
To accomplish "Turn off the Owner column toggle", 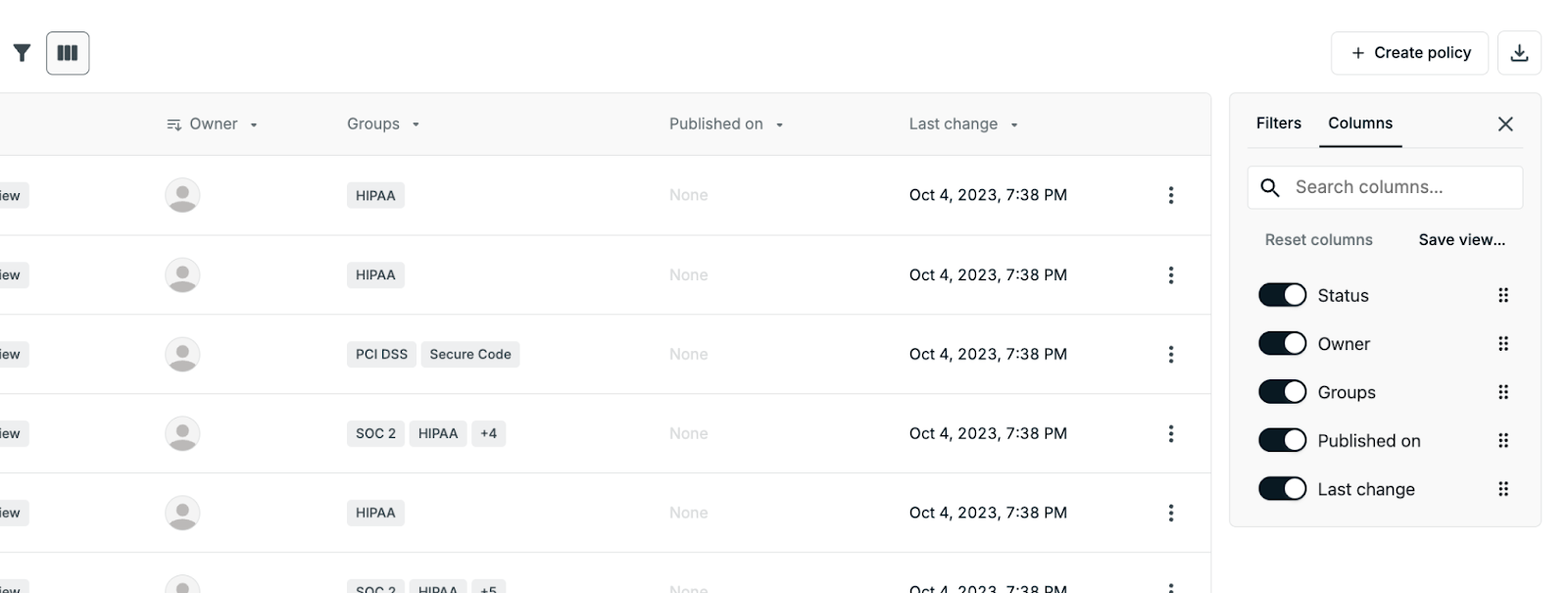I will [x=1282, y=343].
